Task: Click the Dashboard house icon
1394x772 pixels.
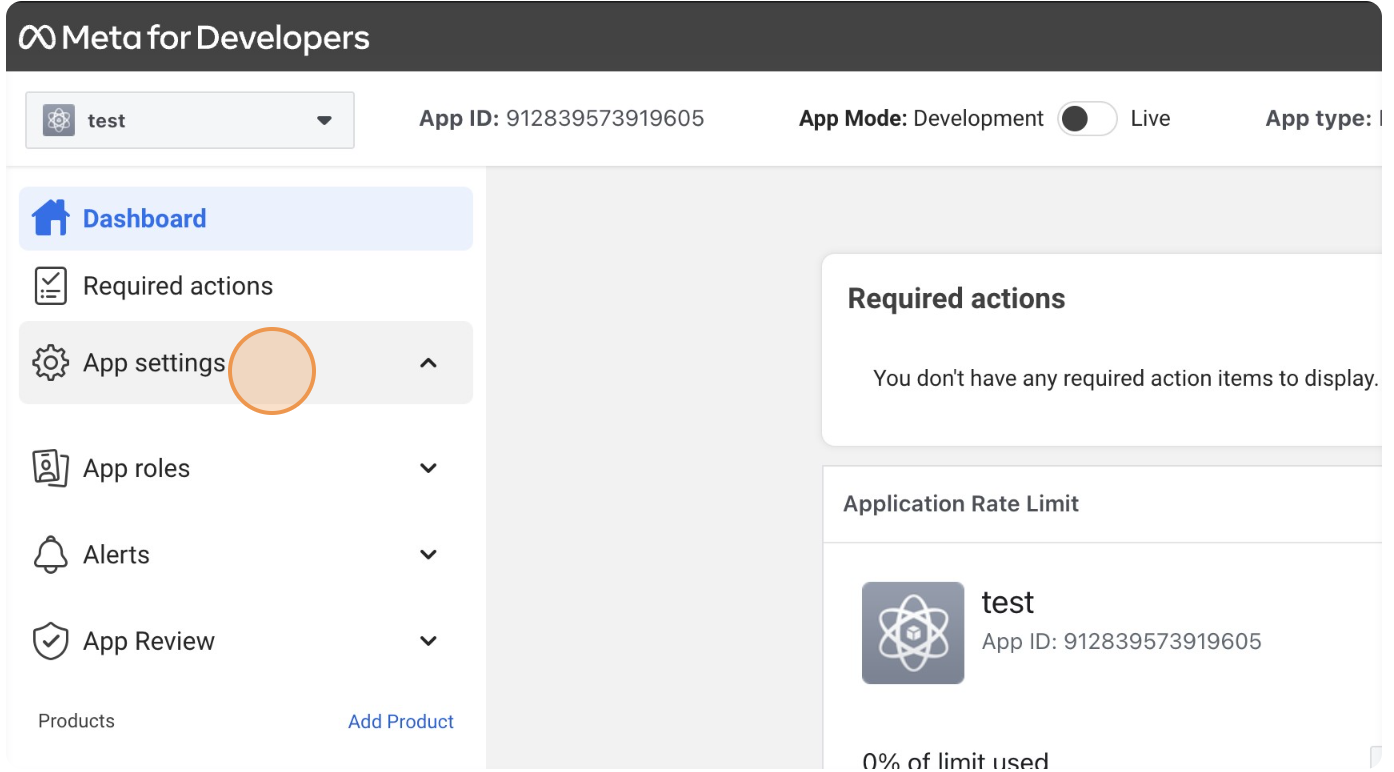Action: coord(50,218)
